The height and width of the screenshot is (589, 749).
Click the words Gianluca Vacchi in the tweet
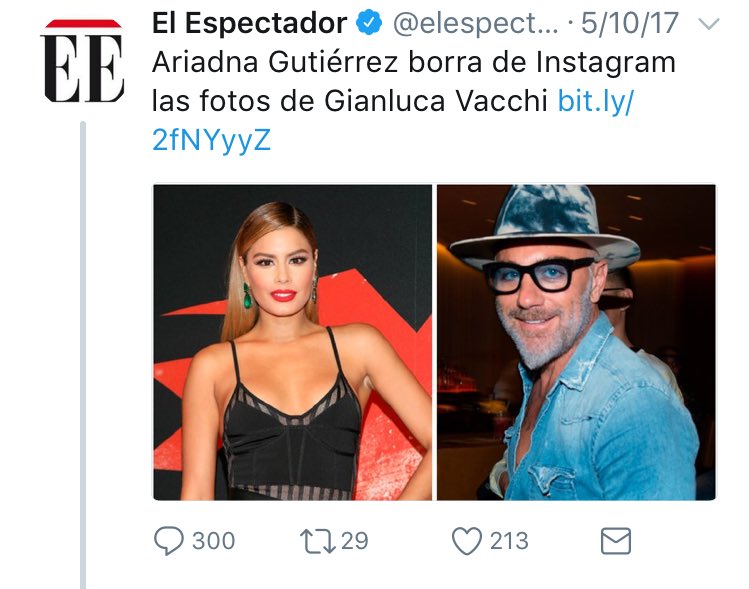436,101
